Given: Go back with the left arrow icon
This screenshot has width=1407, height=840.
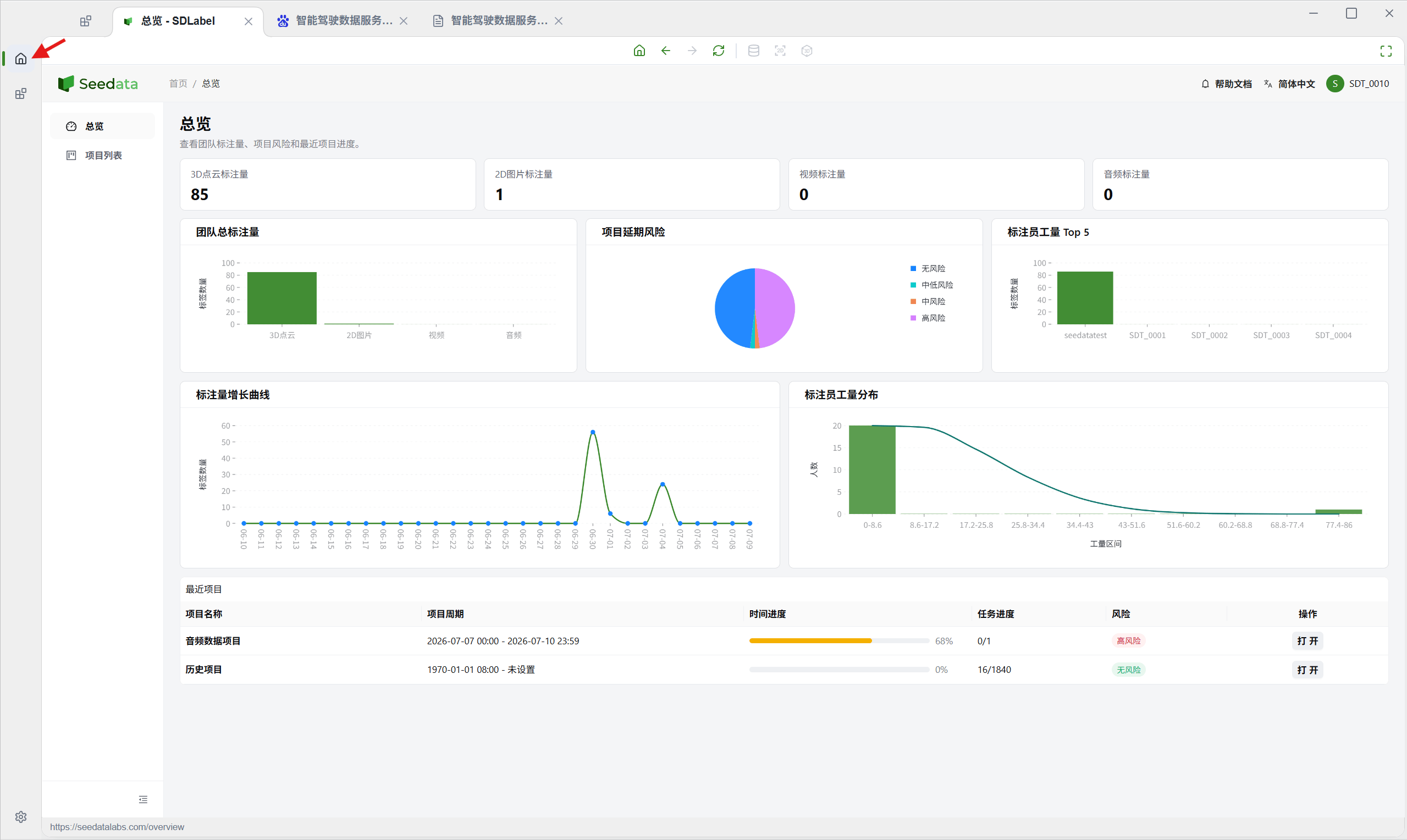Looking at the screenshot, I should 666,51.
